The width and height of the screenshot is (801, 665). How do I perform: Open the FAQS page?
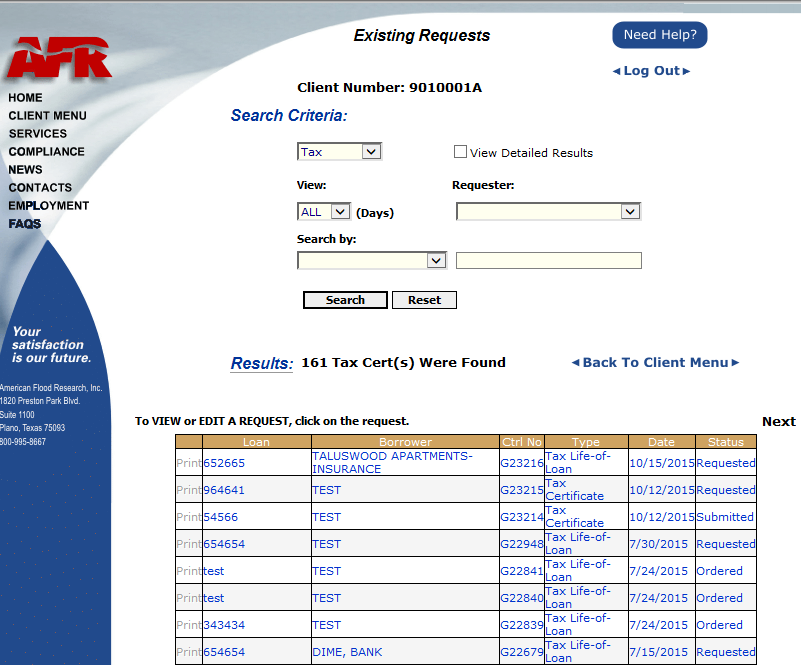(24, 223)
